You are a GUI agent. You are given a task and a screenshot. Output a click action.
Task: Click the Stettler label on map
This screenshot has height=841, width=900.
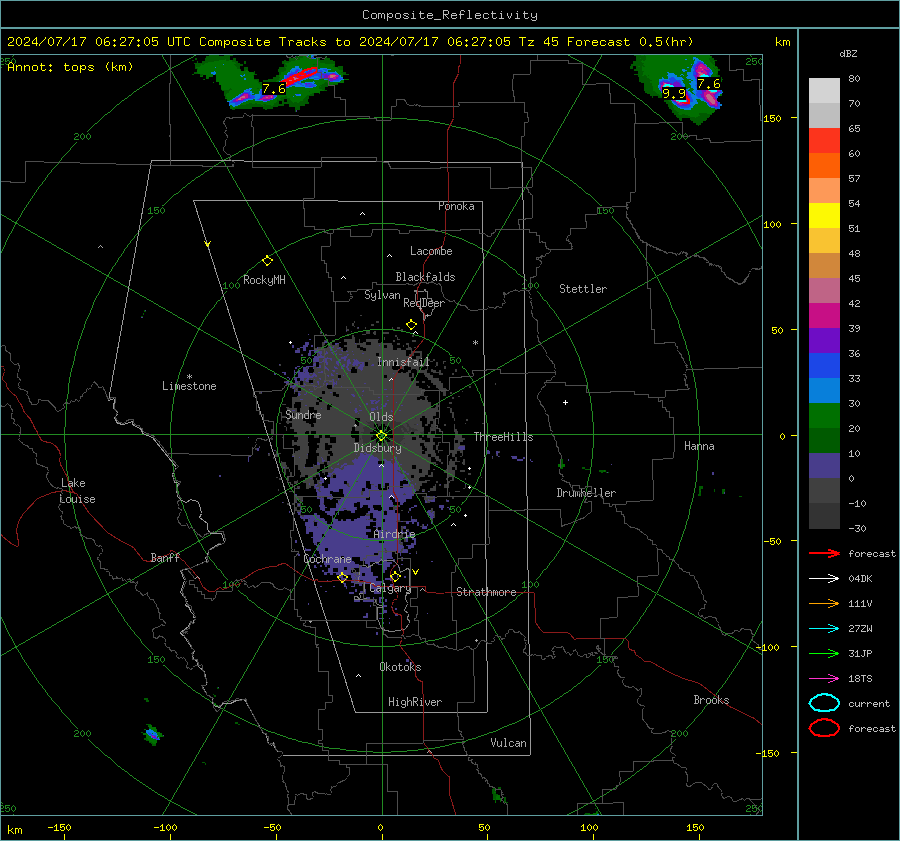coord(583,289)
